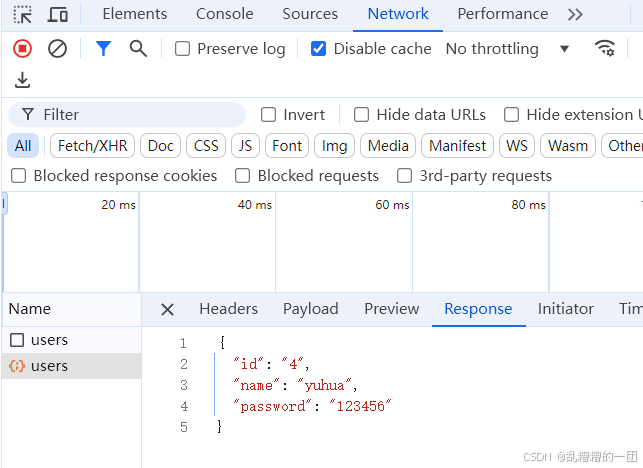643x468 pixels.
Task: Enable Preserve log checkbox
Action: click(x=182, y=49)
